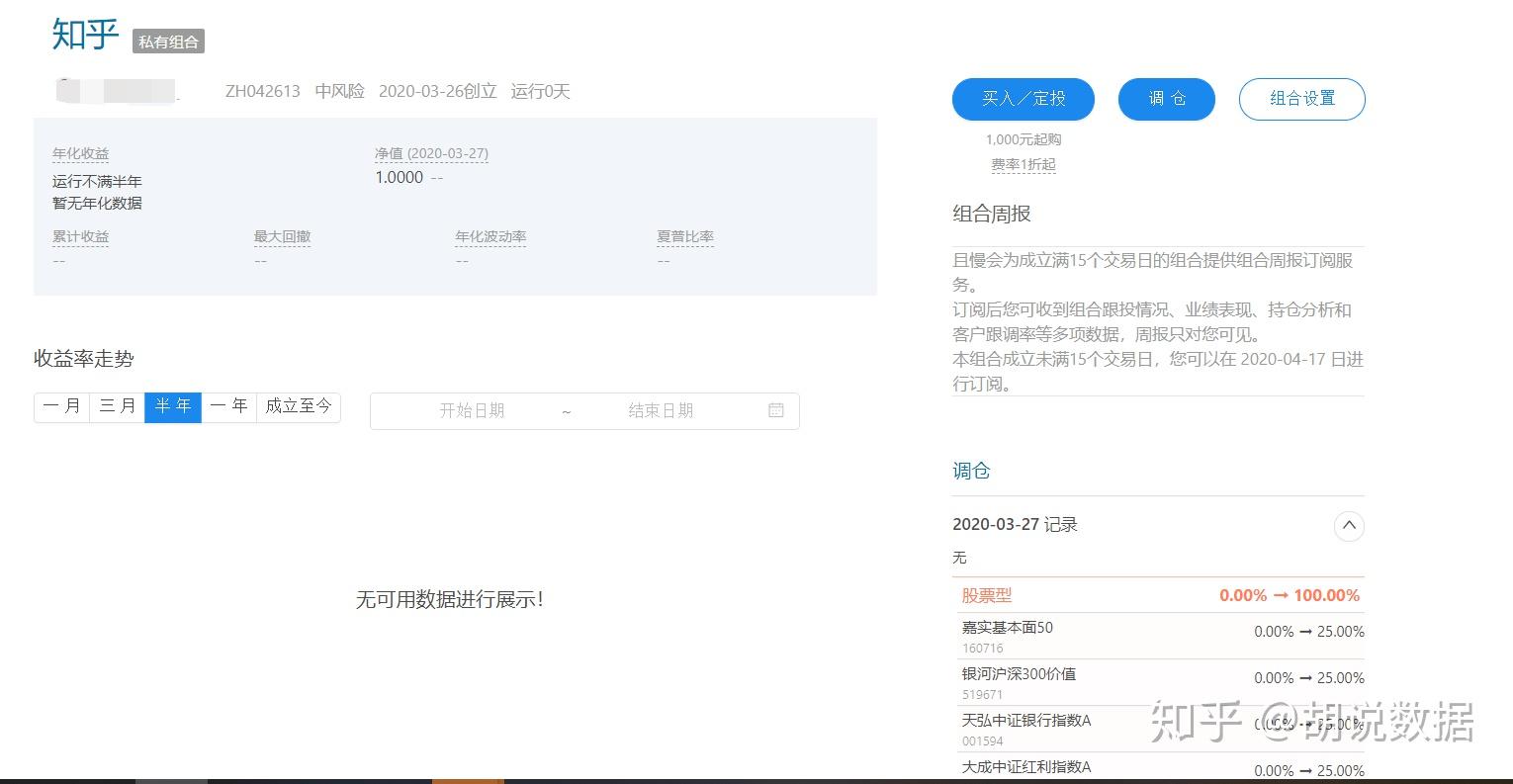
Task: Click the 买入/定投 button
Action: tap(1023, 99)
